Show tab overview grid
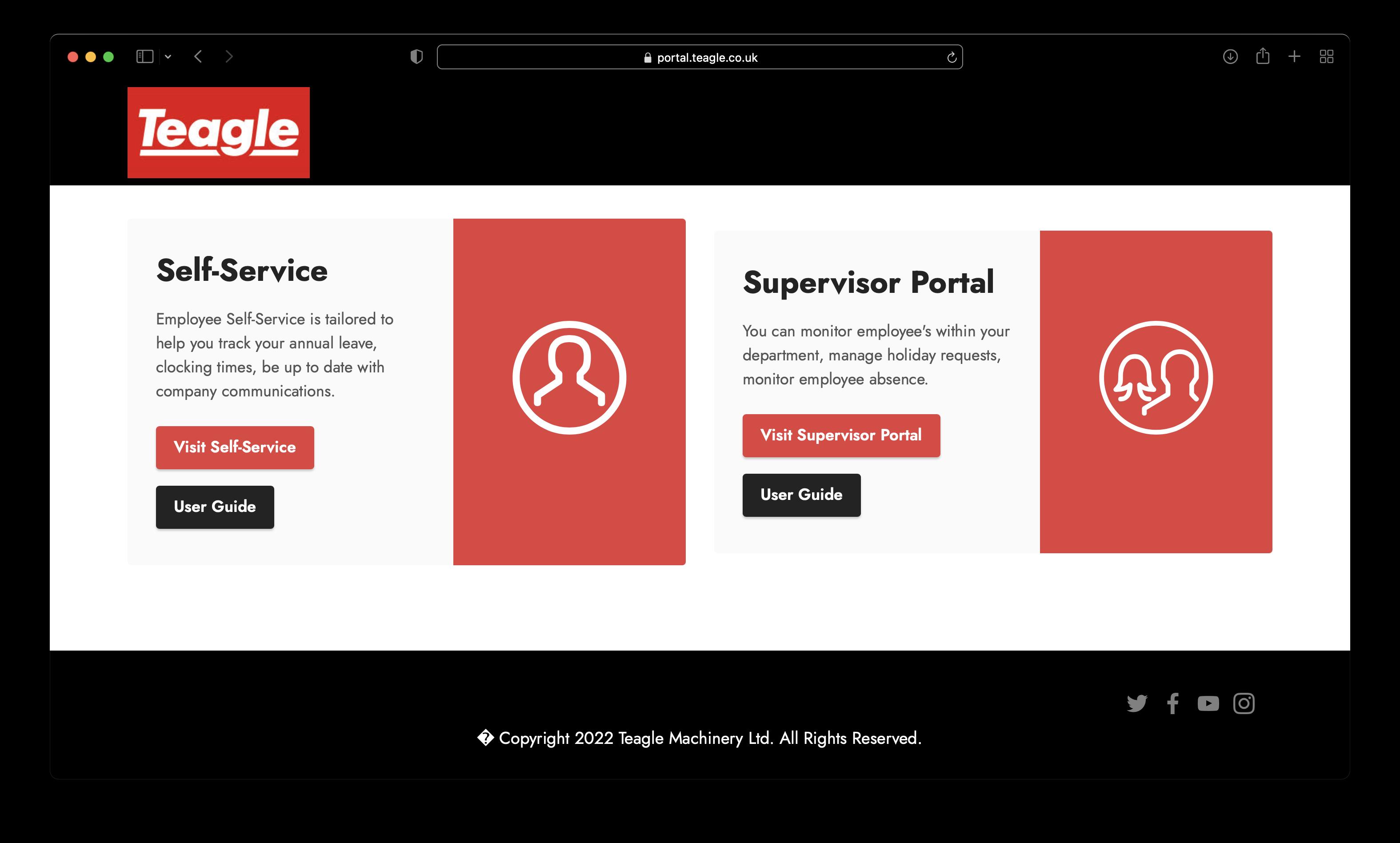This screenshot has height=843, width=1400. [1327, 57]
